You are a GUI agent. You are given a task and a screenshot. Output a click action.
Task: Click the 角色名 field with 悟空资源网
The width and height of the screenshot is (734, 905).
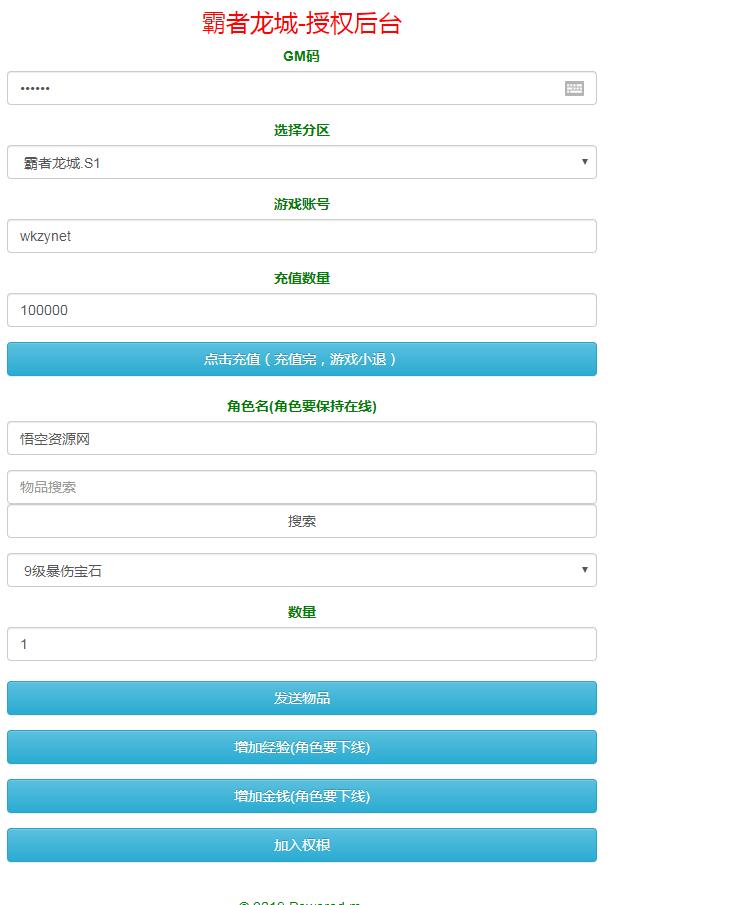point(301,438)
